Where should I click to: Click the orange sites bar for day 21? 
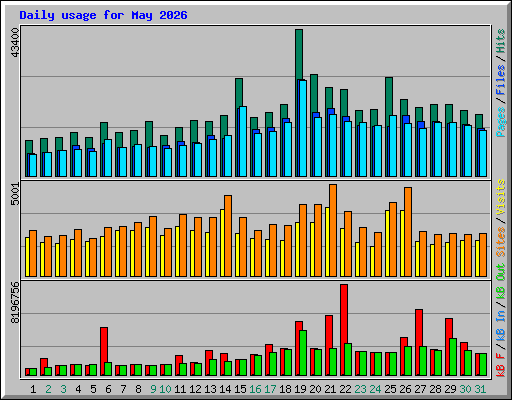tap(333, 230)
